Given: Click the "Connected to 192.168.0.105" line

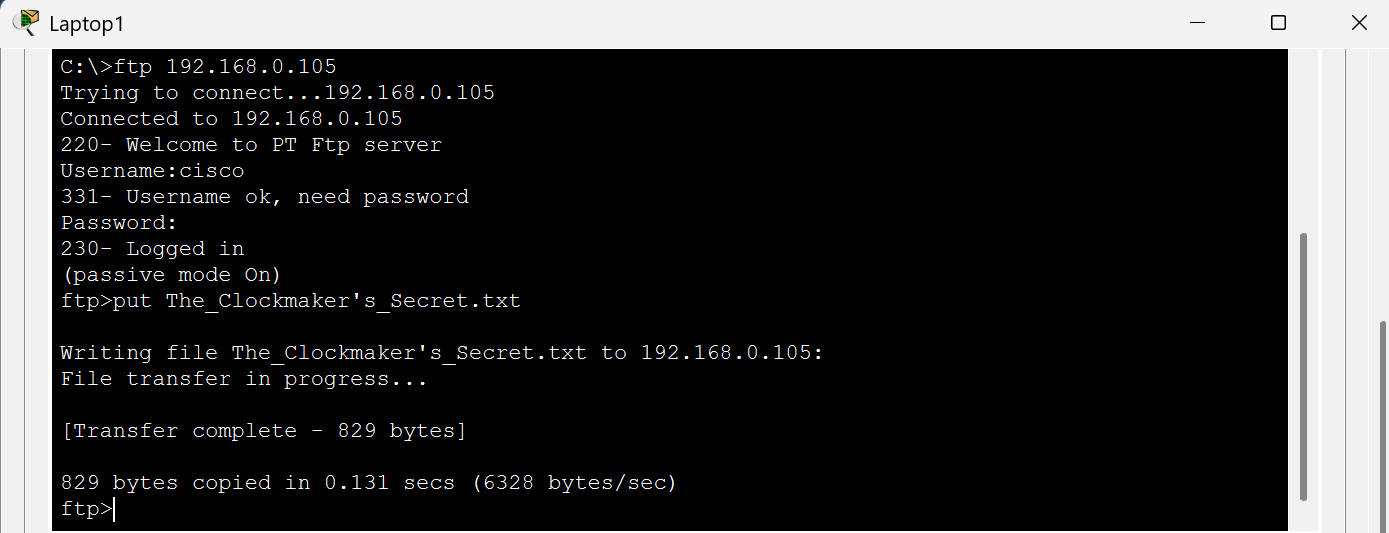Looking at the screenshot, I should click(x=231, y=119).
